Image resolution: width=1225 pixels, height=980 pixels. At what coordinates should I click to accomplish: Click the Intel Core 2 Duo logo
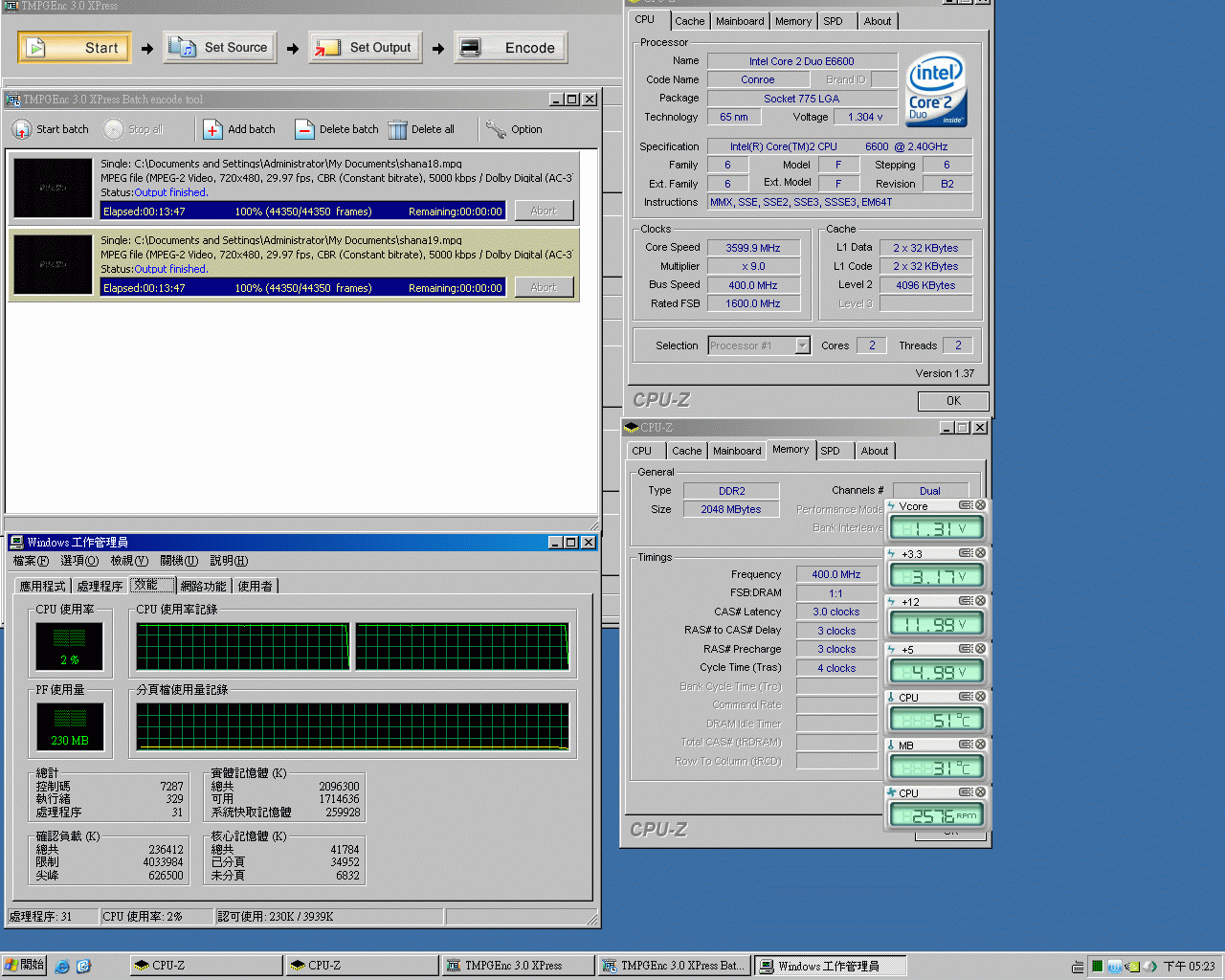tap(936, 89)
